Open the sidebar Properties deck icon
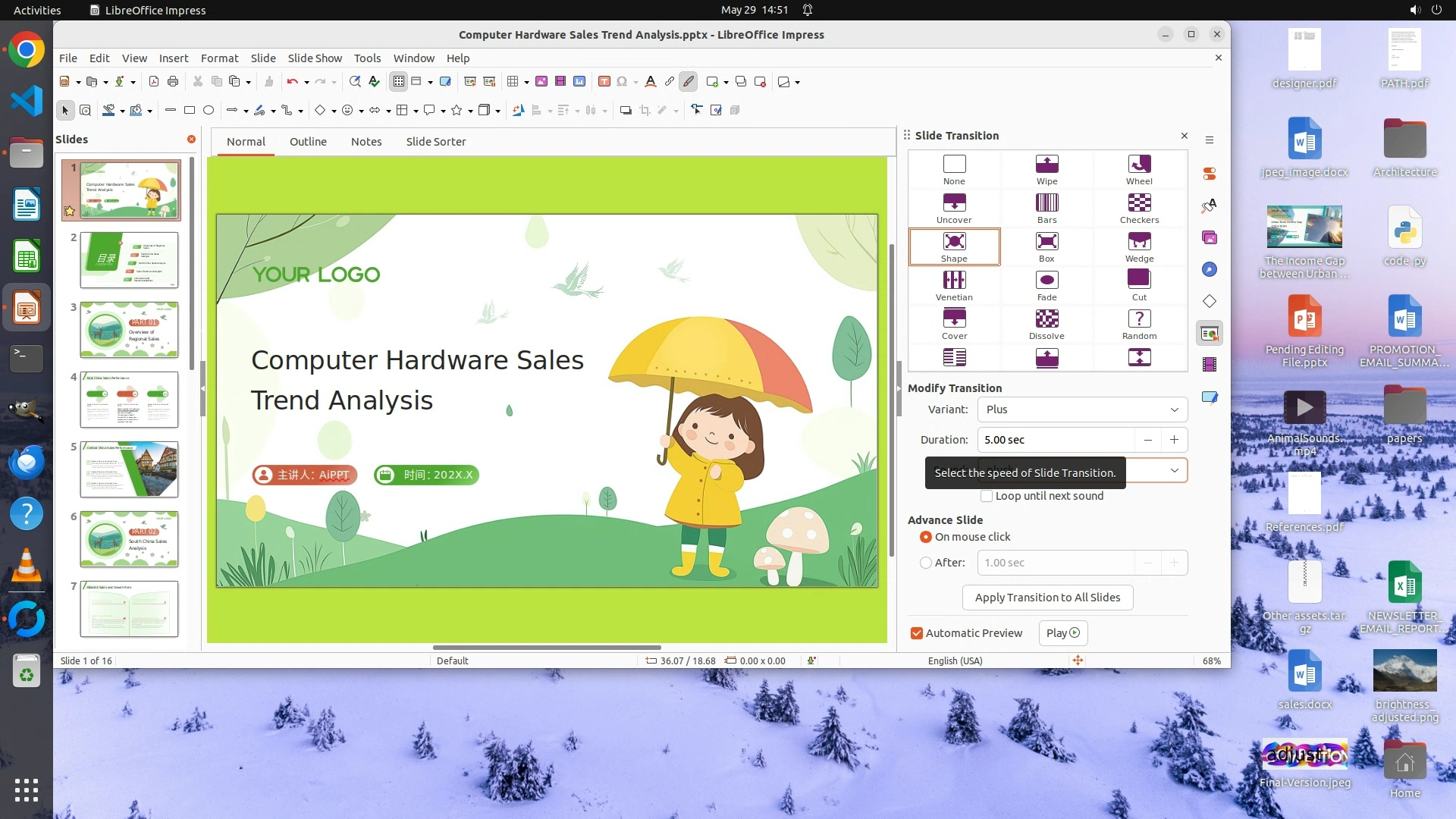The width and height of the screenshot is (1456, 819). (x=1210, y=174)
